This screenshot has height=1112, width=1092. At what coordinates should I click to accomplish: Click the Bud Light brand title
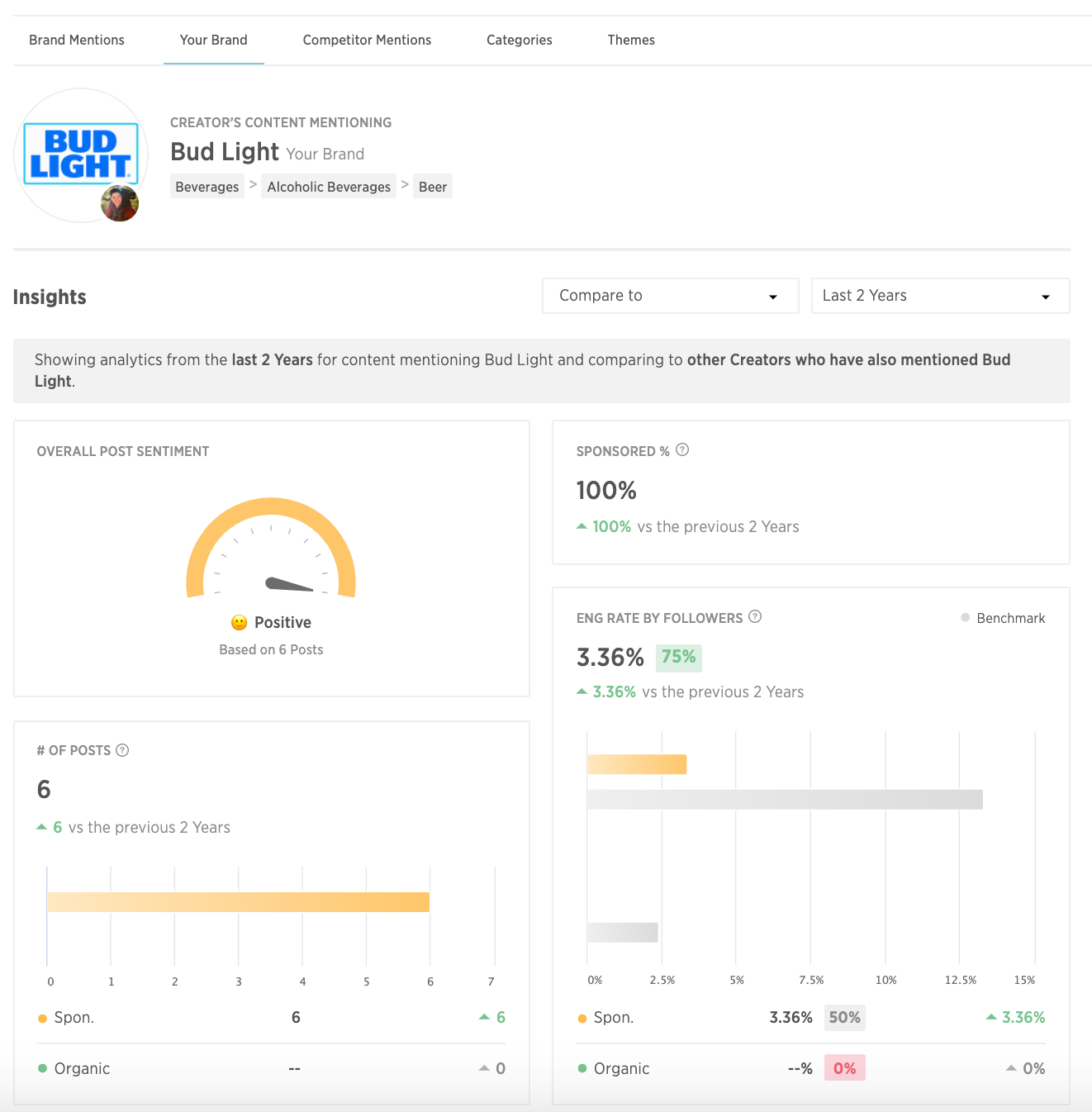click(x=225, y=152)
